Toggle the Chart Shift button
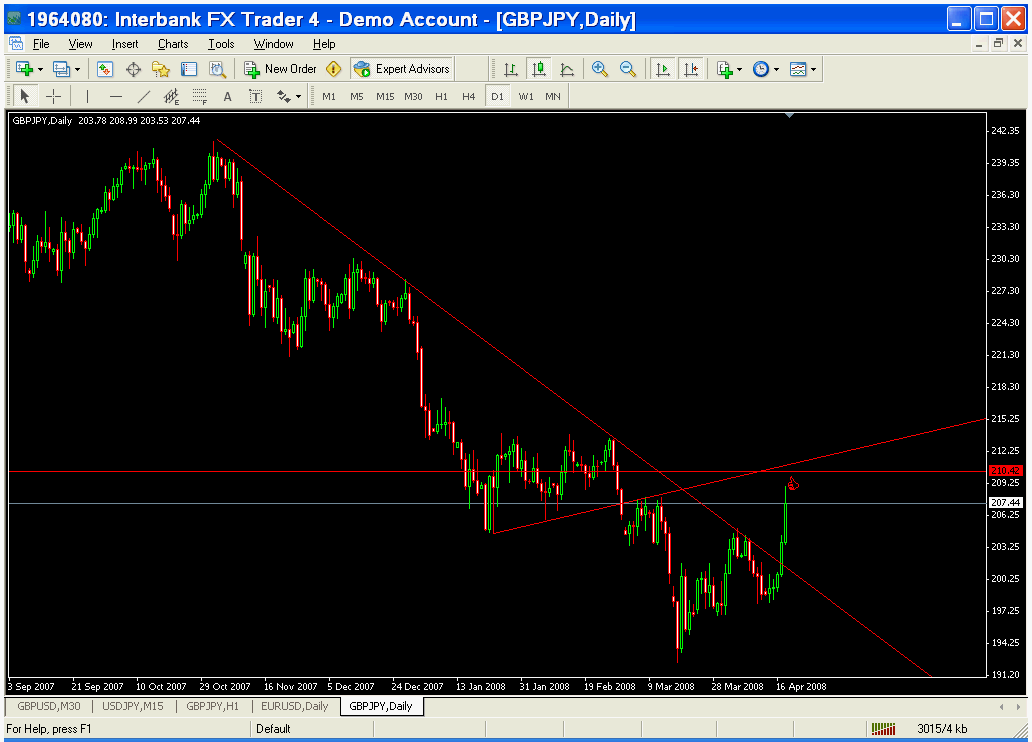Screen dimensions: 1032x742 pos(691,69)
